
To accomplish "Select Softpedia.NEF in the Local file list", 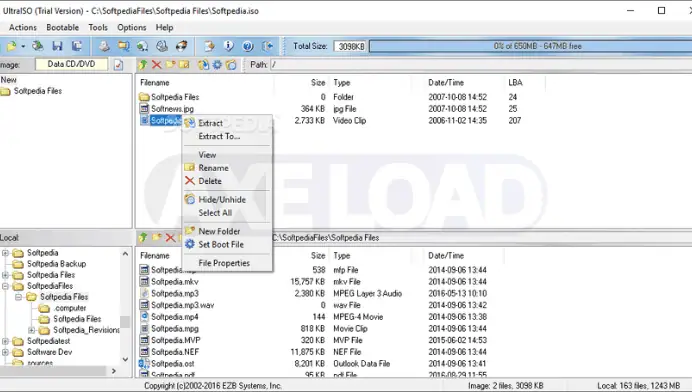I will (x=175, y=352).
